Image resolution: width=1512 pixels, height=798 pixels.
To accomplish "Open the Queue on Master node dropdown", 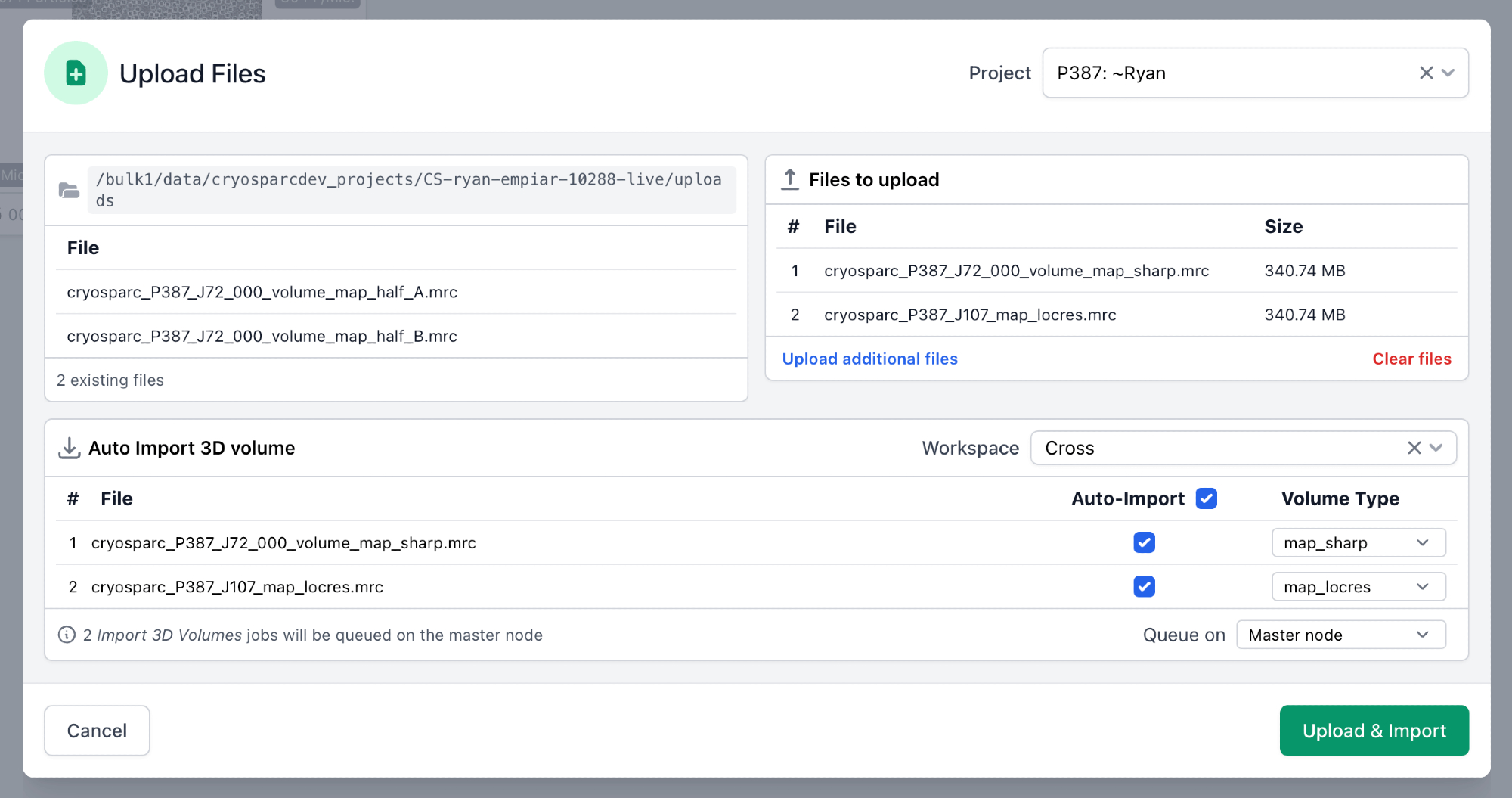I will (1340, 635).
